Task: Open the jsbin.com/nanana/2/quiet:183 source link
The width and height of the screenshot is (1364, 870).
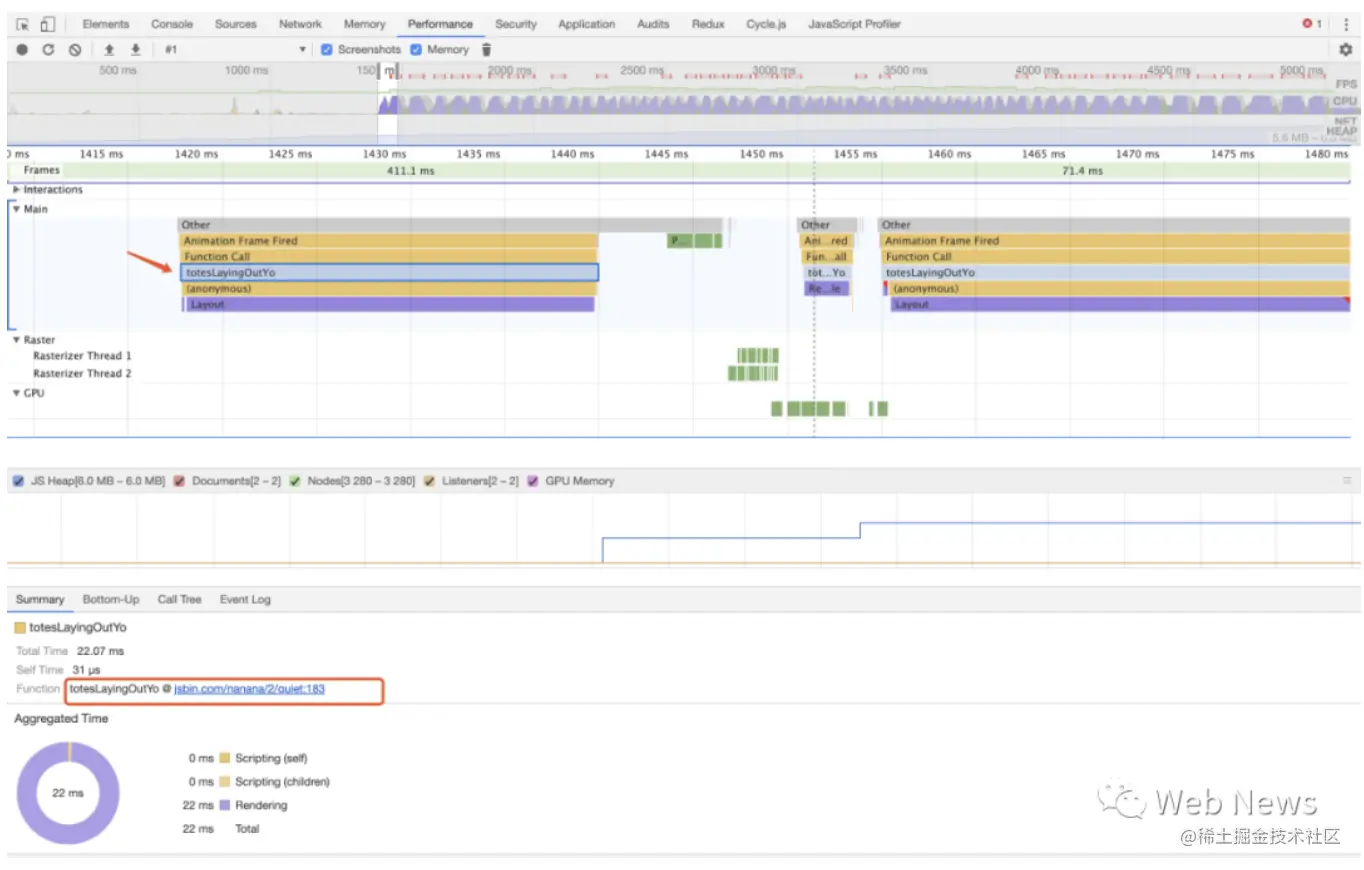Action: [249, 689]
